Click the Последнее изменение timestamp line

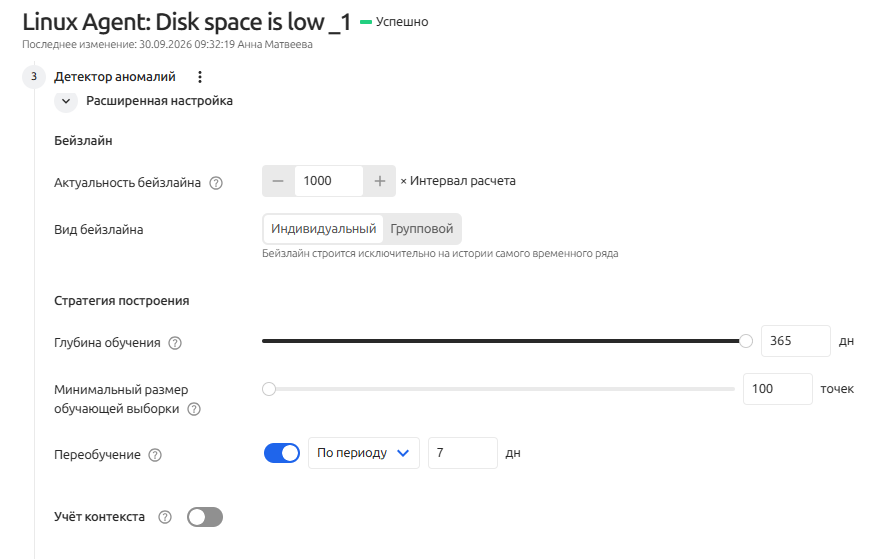pos(168,44)
